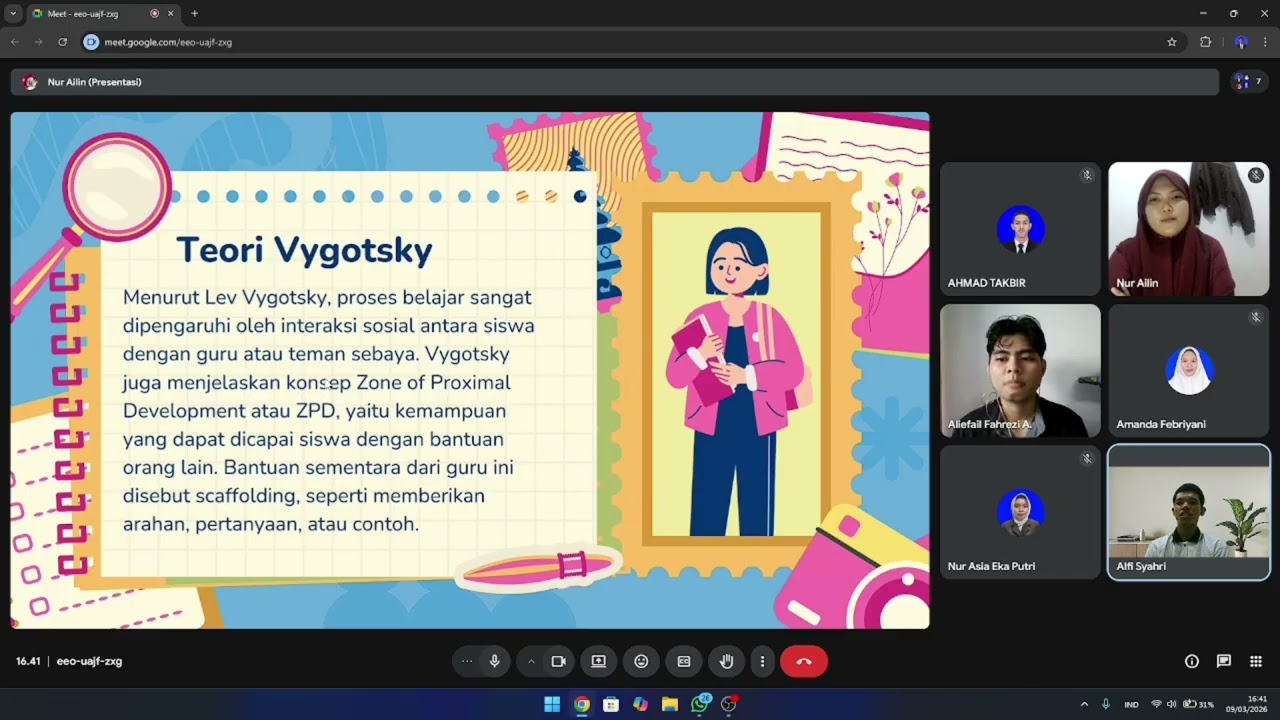Open the Windows Start menu

click(552, 704)
